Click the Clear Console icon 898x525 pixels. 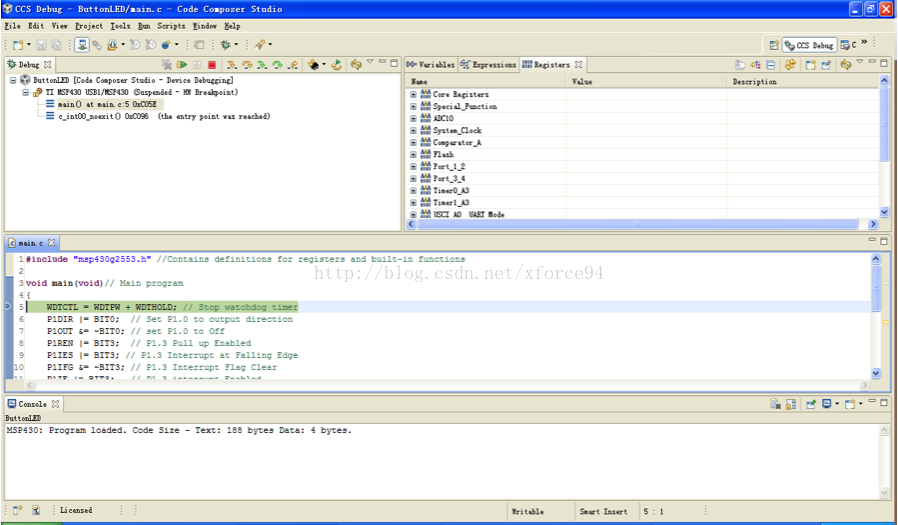(x=775, y=404)
